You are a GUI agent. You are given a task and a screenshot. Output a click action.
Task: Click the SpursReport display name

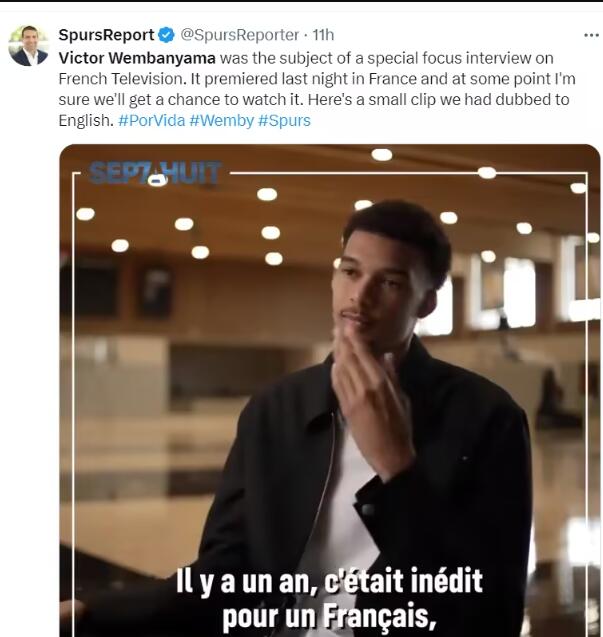[x=106, y=35]
